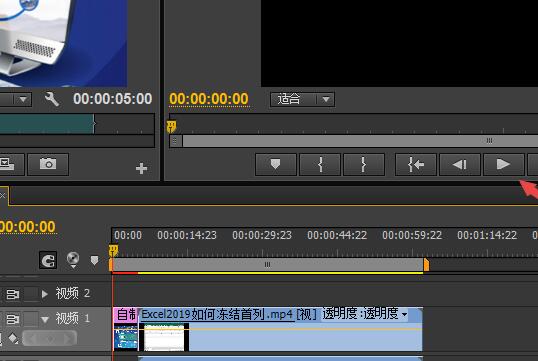Expand the 视频 2 track
538x361 pixels.
click(x=44, y=294)
